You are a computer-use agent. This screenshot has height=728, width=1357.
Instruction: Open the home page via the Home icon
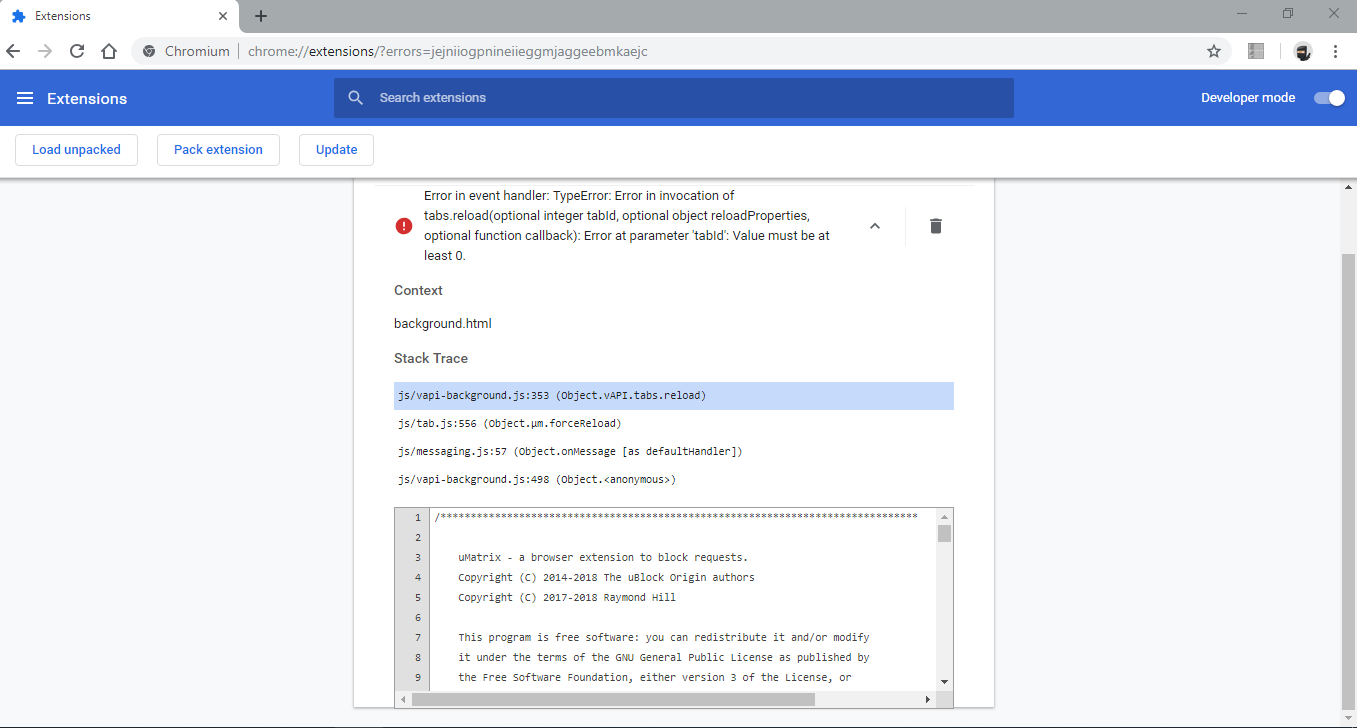click(x=109, y=51)
